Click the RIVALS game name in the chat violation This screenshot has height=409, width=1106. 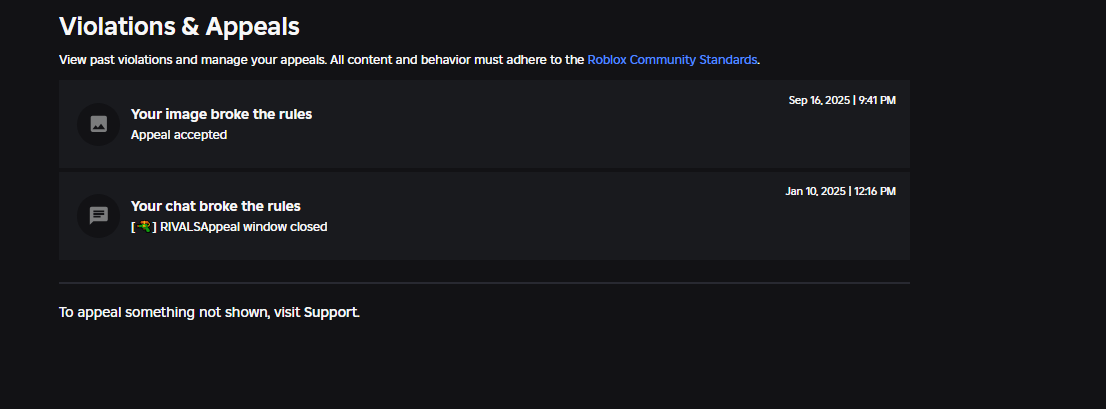(180, 227)
